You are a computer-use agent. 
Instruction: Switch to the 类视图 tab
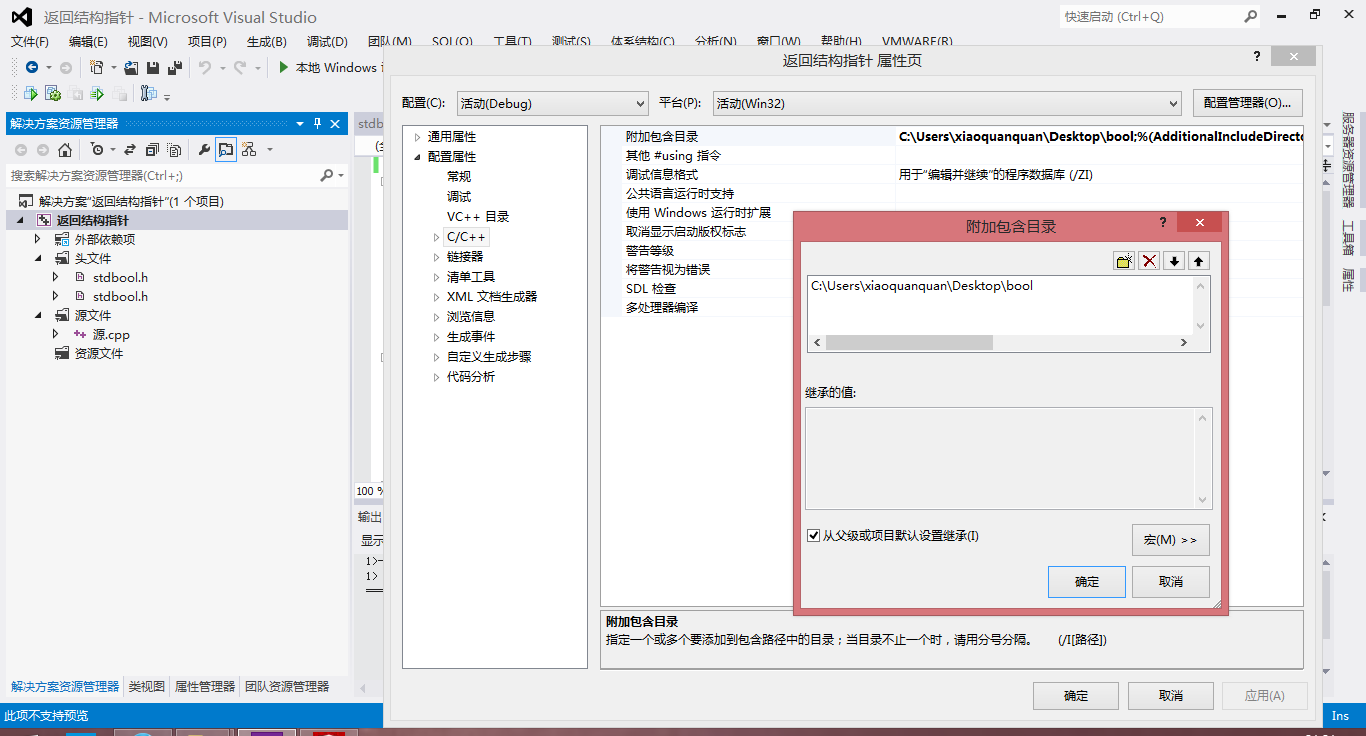(147, 687)
